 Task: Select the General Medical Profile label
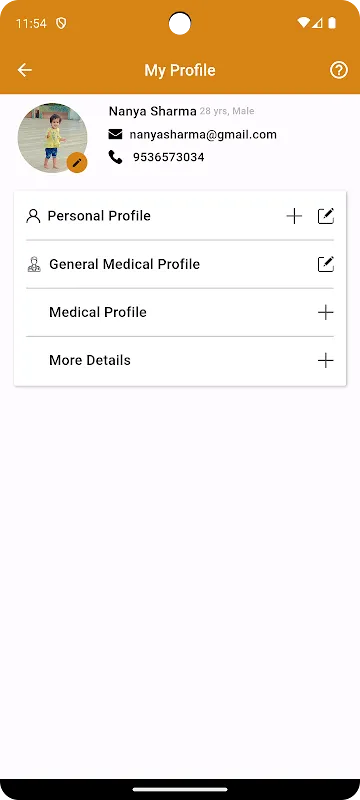pyautogui.click(x=124, y=264)
